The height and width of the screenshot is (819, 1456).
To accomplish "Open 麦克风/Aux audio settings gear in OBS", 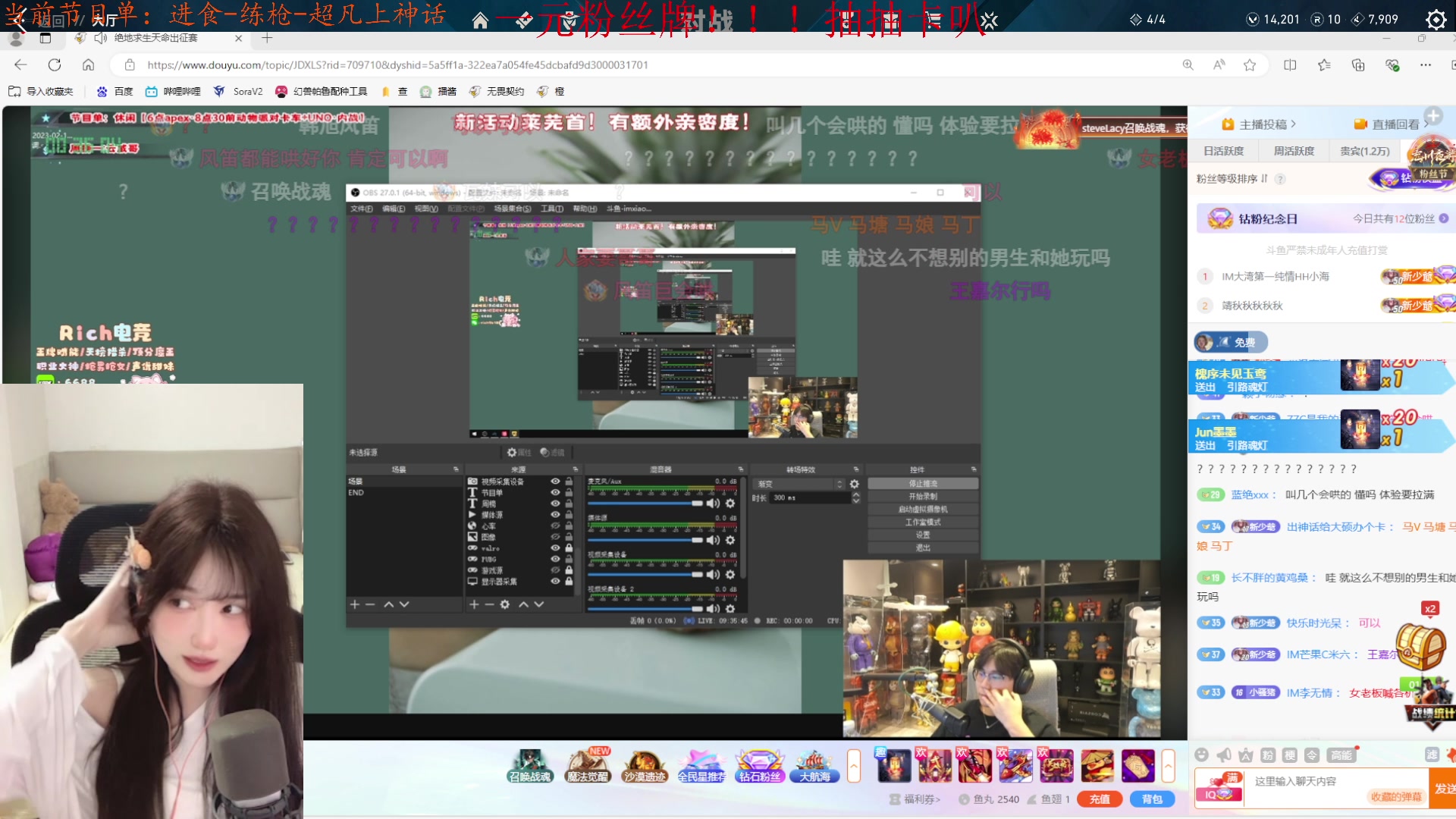I will pos(730,504).
